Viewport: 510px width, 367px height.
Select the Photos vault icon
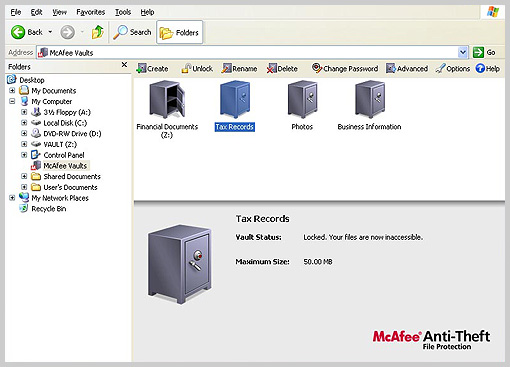click(x=302, y=99)
